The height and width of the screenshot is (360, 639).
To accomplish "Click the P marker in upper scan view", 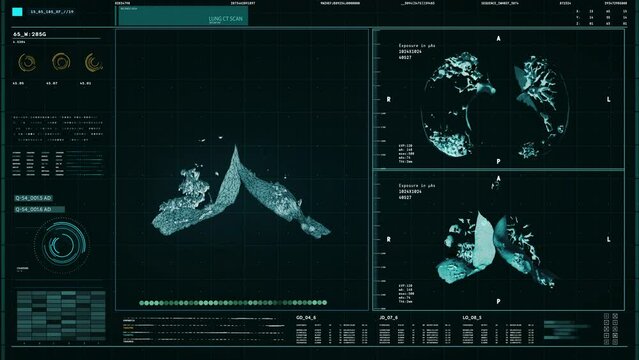I will click(x=498, y=161).
